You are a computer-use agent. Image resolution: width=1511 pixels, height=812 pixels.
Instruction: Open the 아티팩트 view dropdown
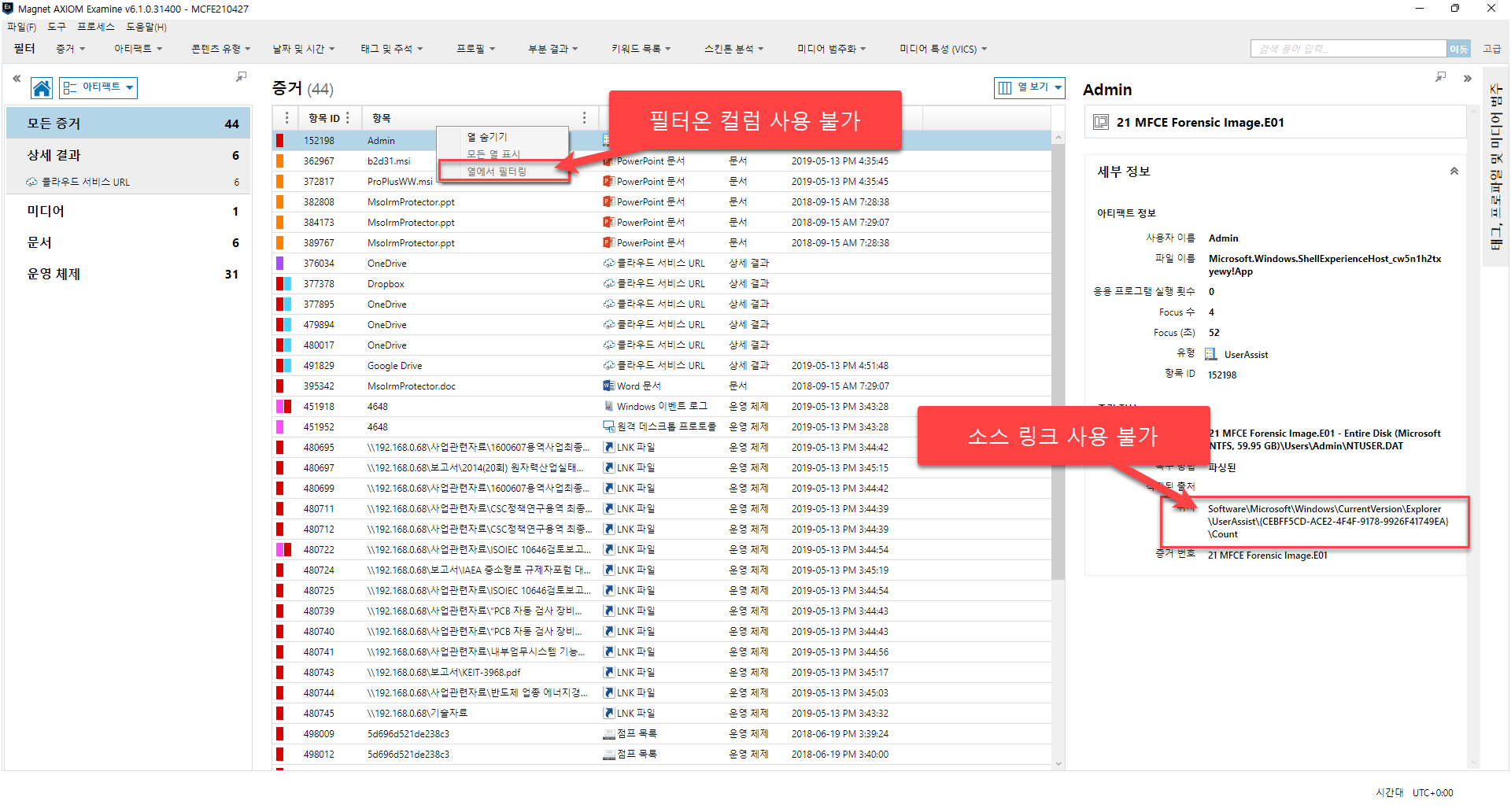click(98, 87)
